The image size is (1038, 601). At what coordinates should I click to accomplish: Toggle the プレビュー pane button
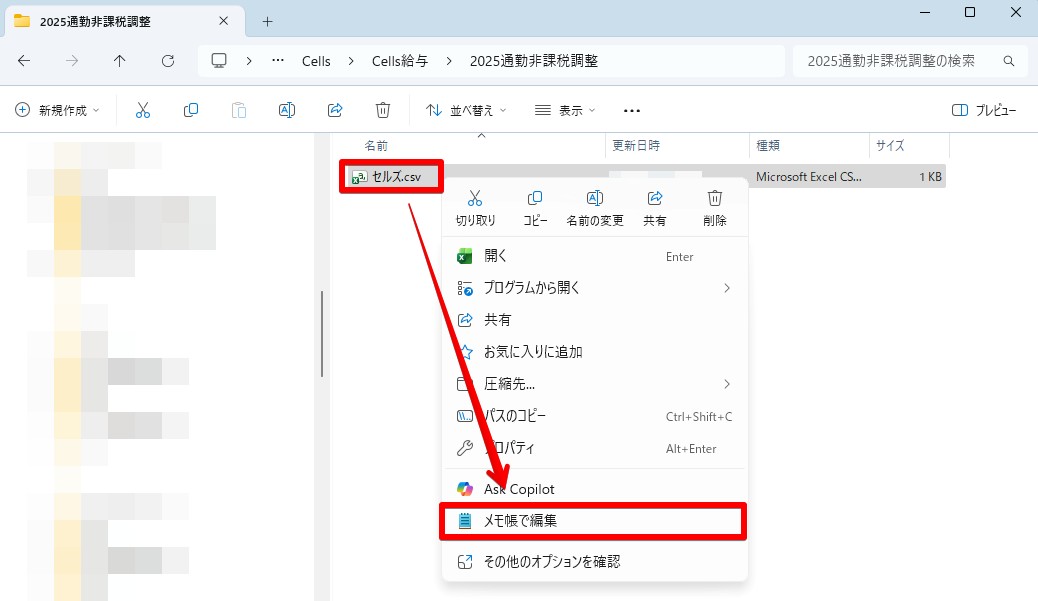click(984, 110)
